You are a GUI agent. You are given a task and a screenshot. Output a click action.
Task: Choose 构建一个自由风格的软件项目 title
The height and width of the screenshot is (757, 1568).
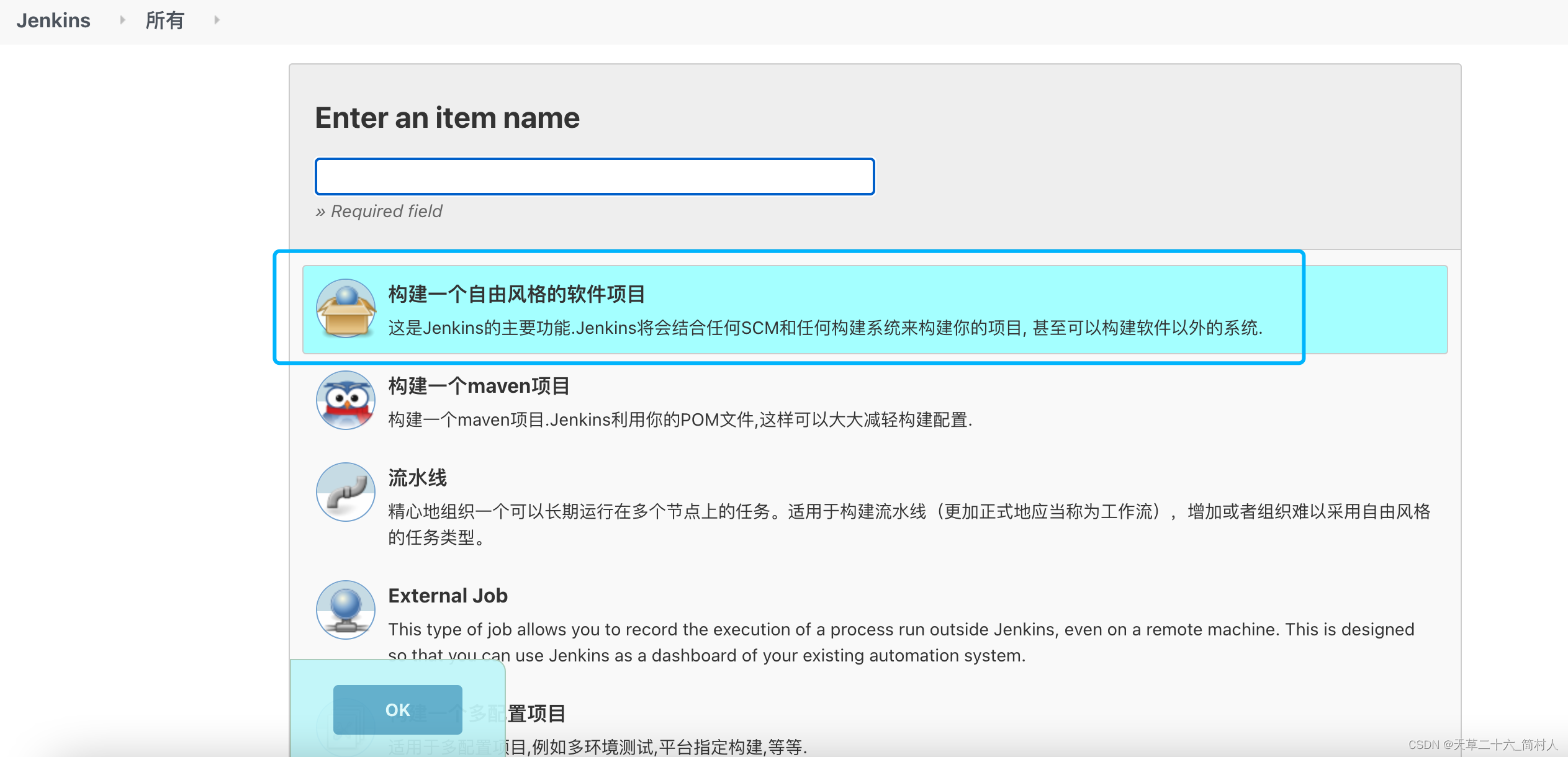pos(516,294)
